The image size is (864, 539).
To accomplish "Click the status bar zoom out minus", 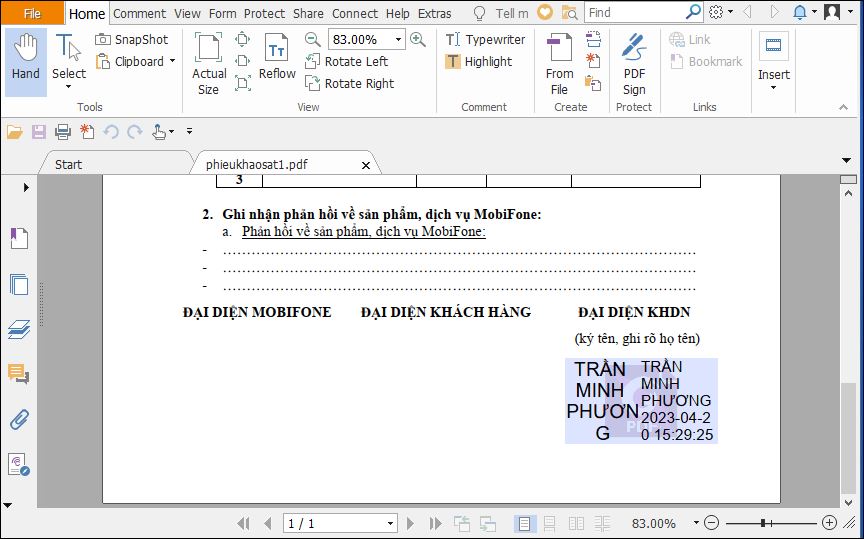I will tap(711, 522).
